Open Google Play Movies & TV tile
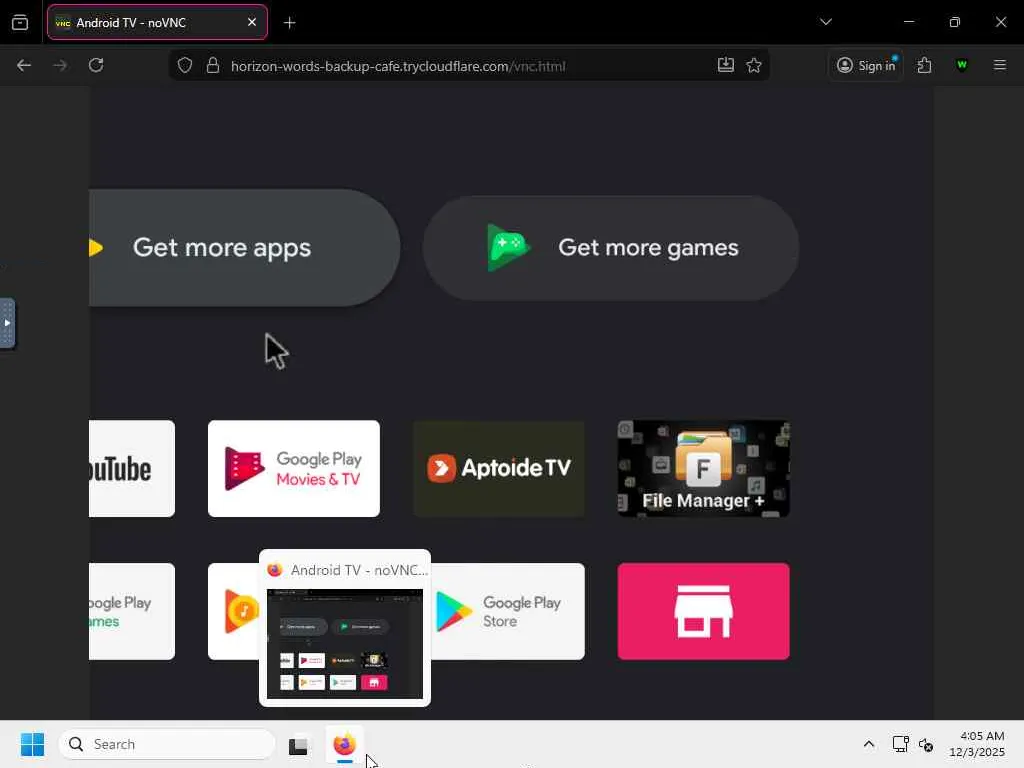1024x768 pixels. point(294,469)
